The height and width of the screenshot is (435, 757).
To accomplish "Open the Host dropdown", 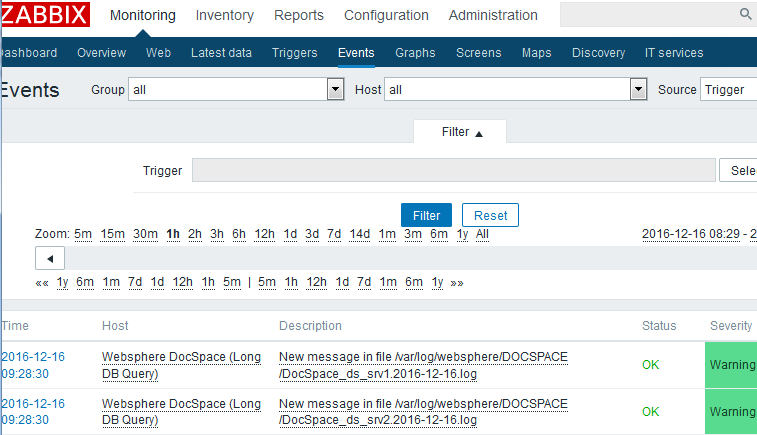I will click(516, 89).
